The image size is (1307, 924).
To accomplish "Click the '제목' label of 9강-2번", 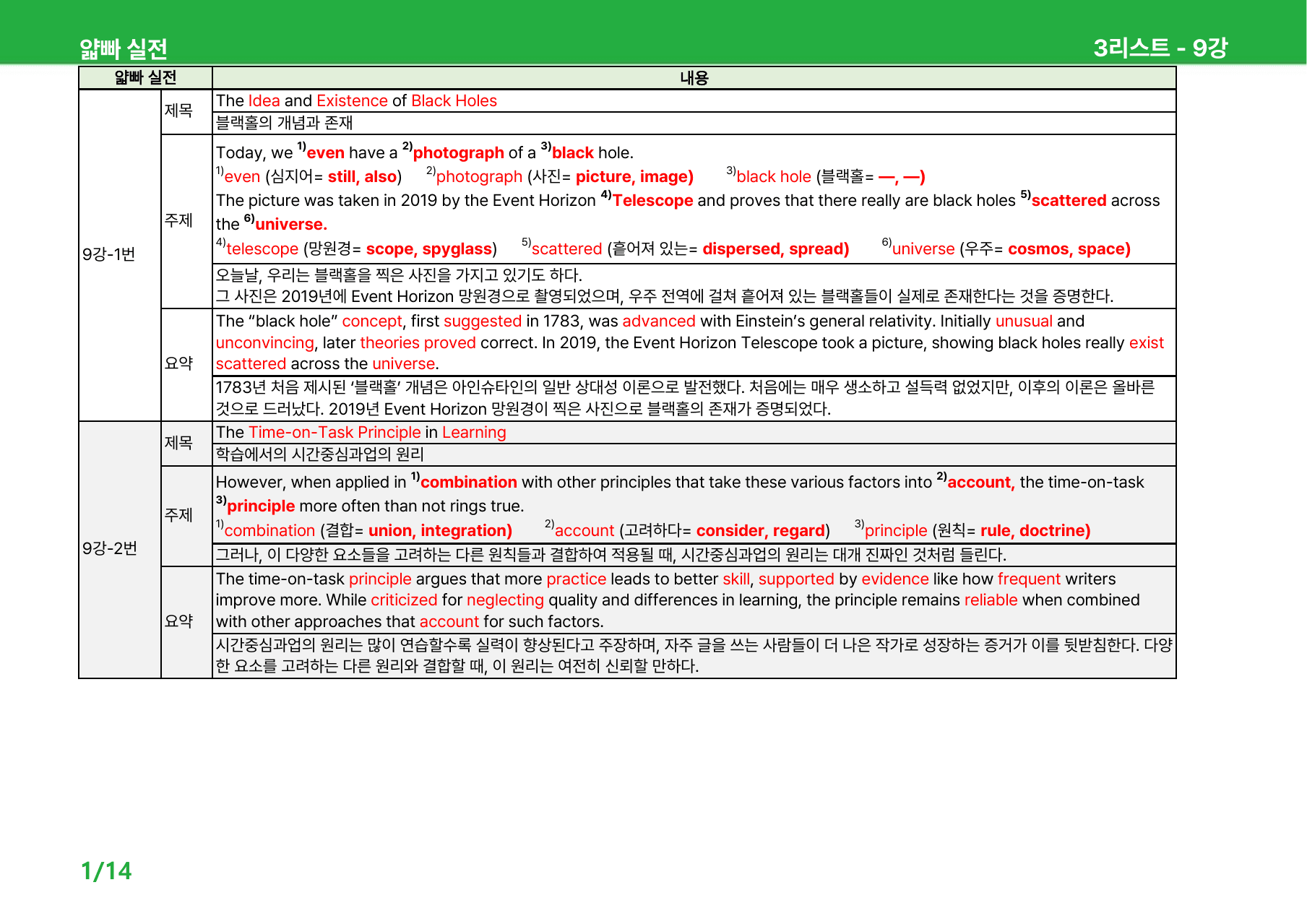I will click(x=178, y=443).
